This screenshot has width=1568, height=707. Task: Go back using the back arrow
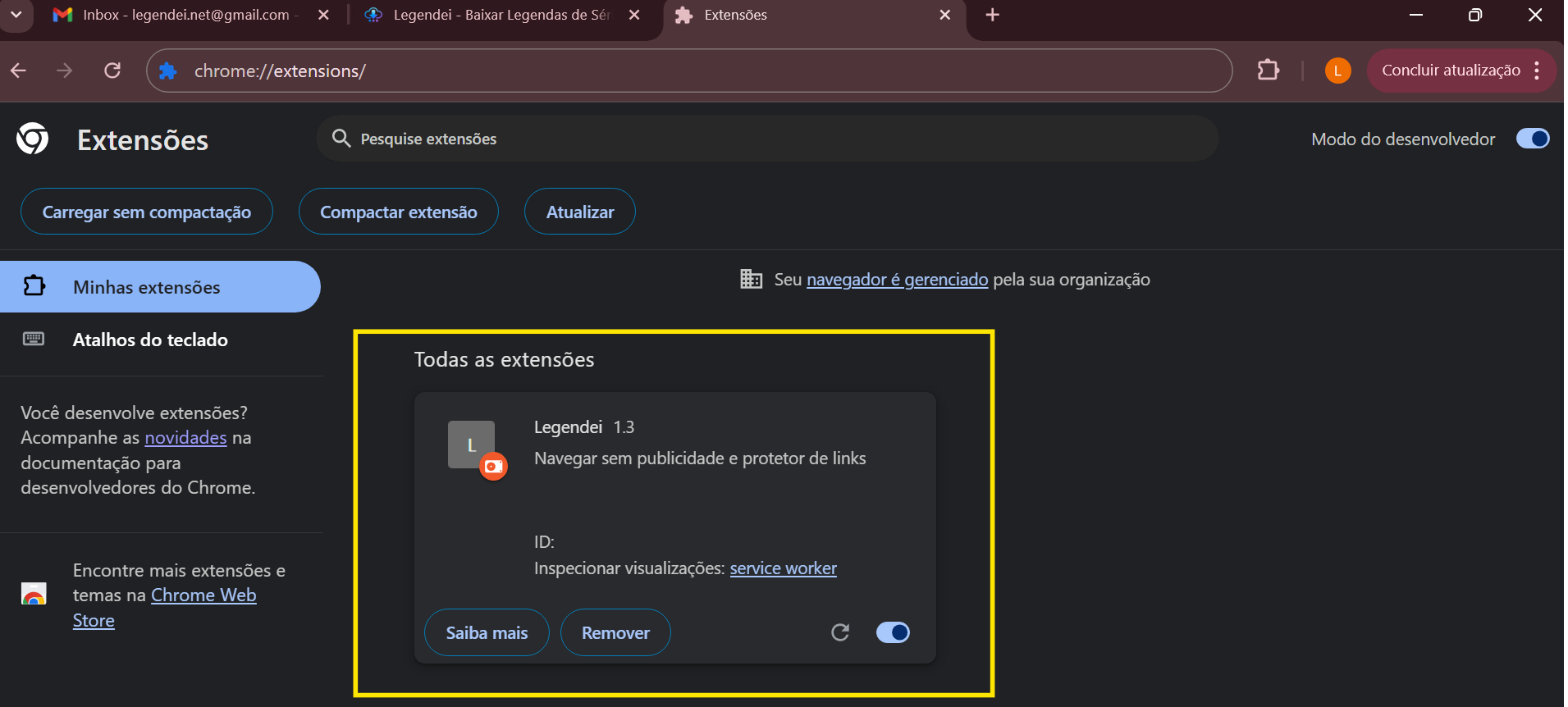(19, 71)
